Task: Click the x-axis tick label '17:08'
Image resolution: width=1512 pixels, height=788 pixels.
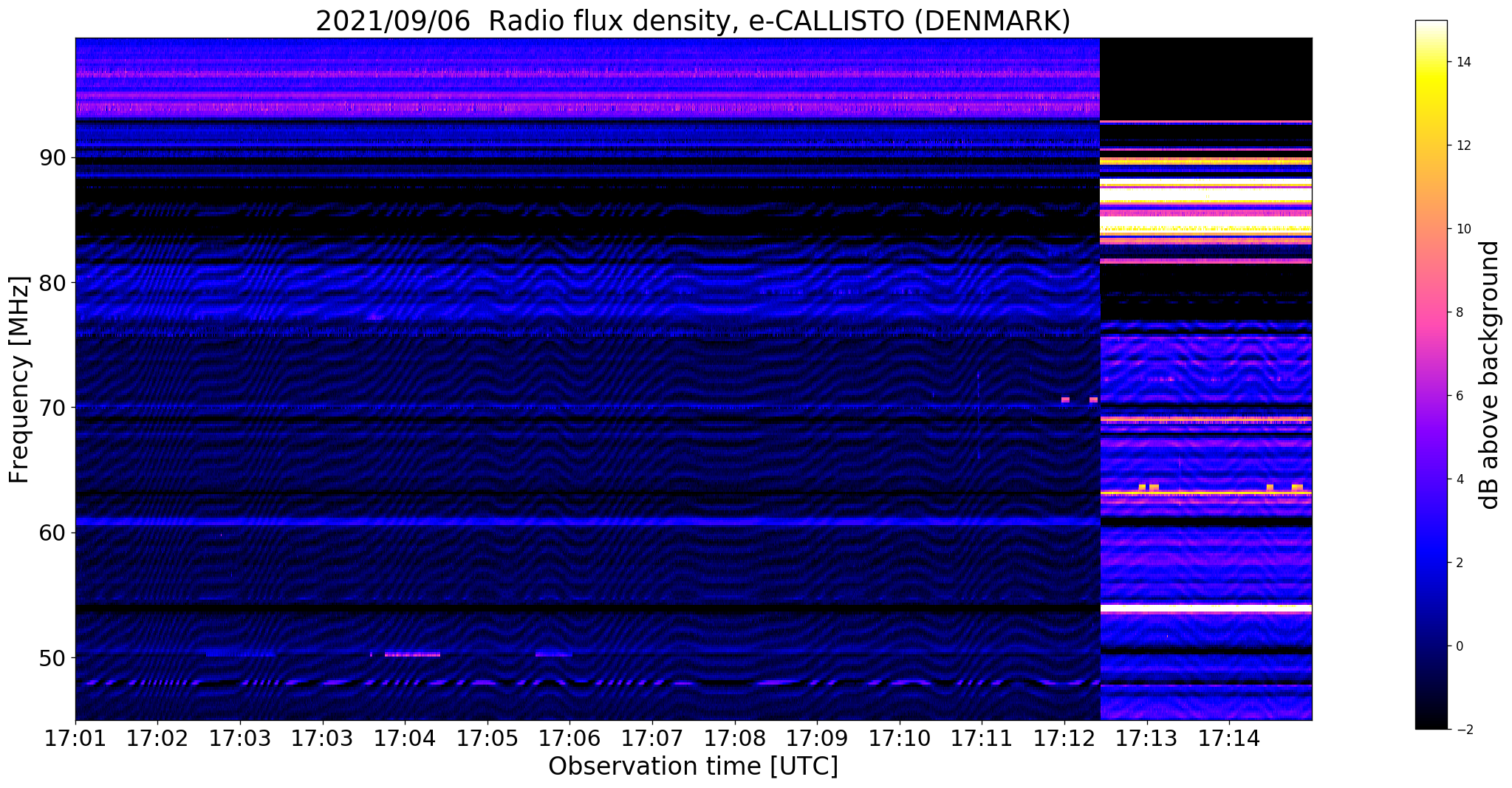Action: [x=734, y=739]
